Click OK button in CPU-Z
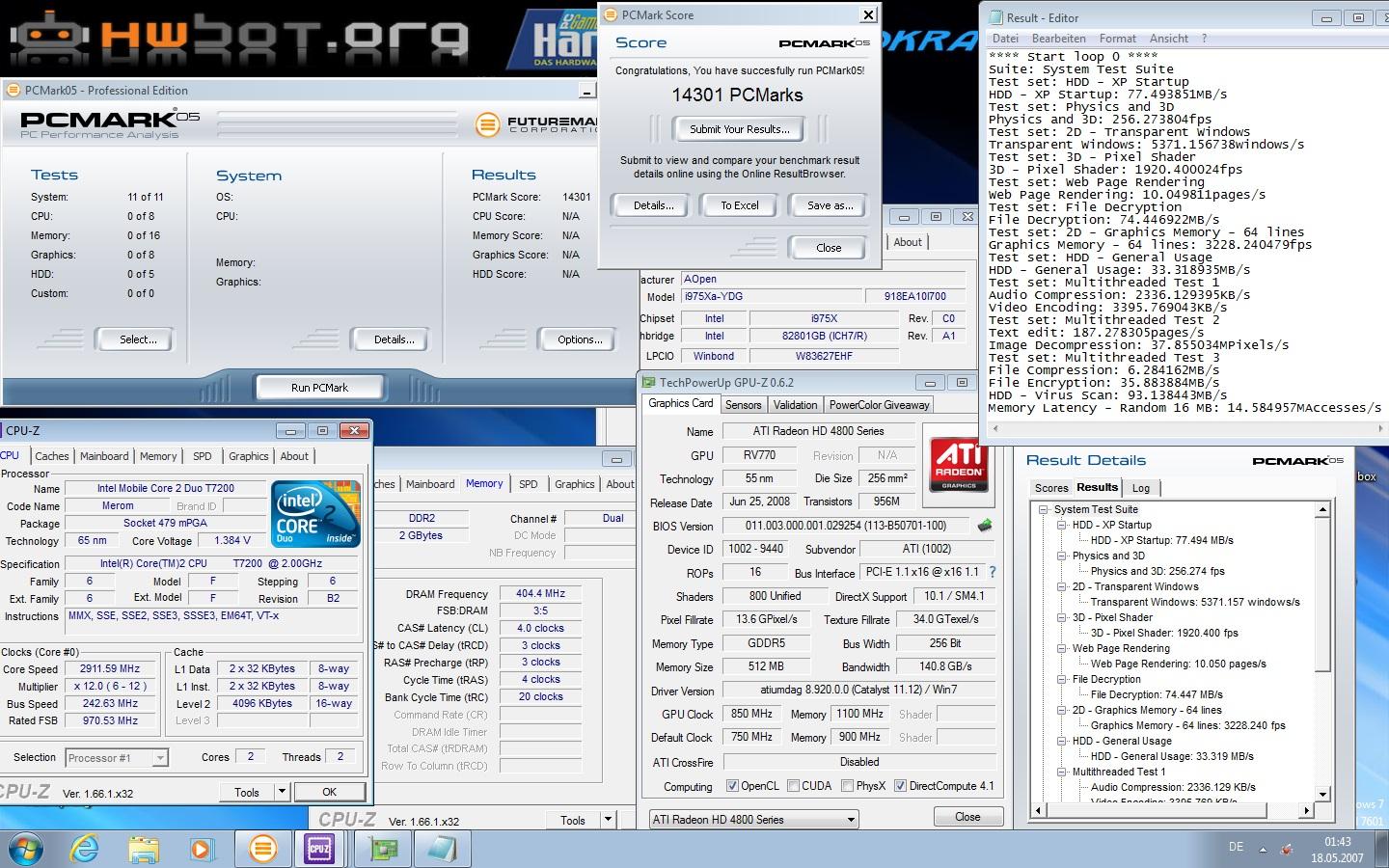The height and width of the screenshot is (868, 1389). [329, 792]
